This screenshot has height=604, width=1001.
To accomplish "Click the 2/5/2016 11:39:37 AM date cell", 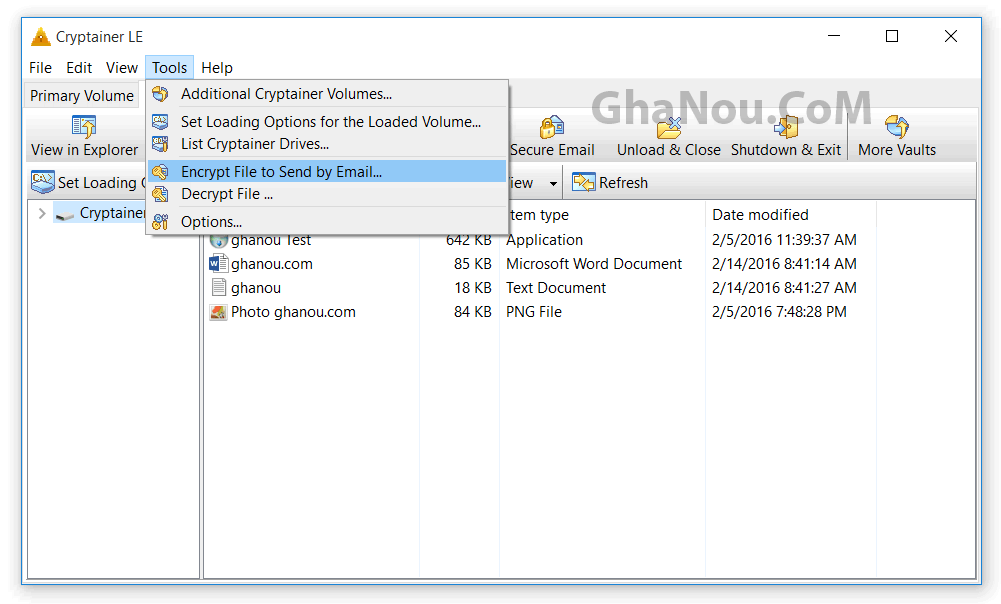I will coord(785,240).
